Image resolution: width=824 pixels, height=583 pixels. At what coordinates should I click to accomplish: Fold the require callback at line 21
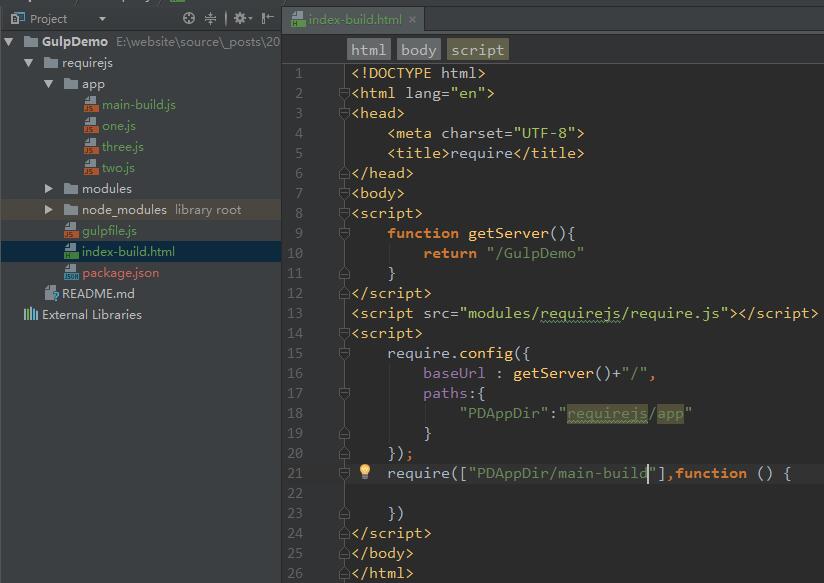[344, 473]
